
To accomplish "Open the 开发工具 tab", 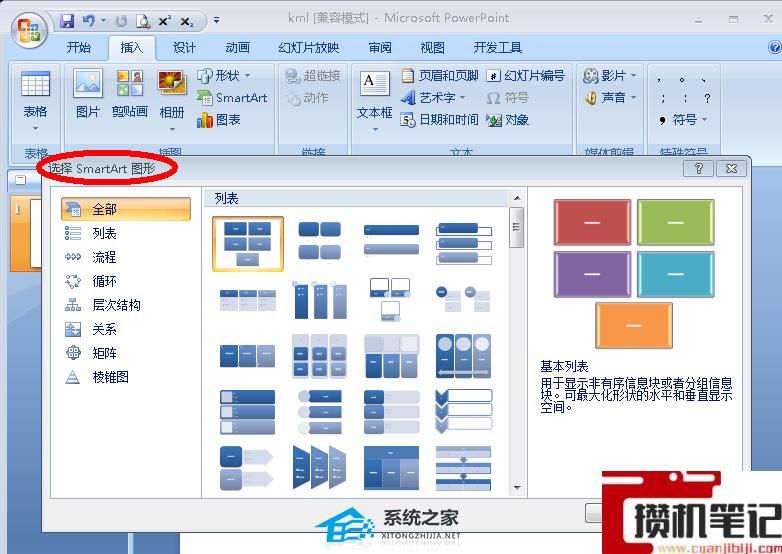I will [x=497, y=47].
